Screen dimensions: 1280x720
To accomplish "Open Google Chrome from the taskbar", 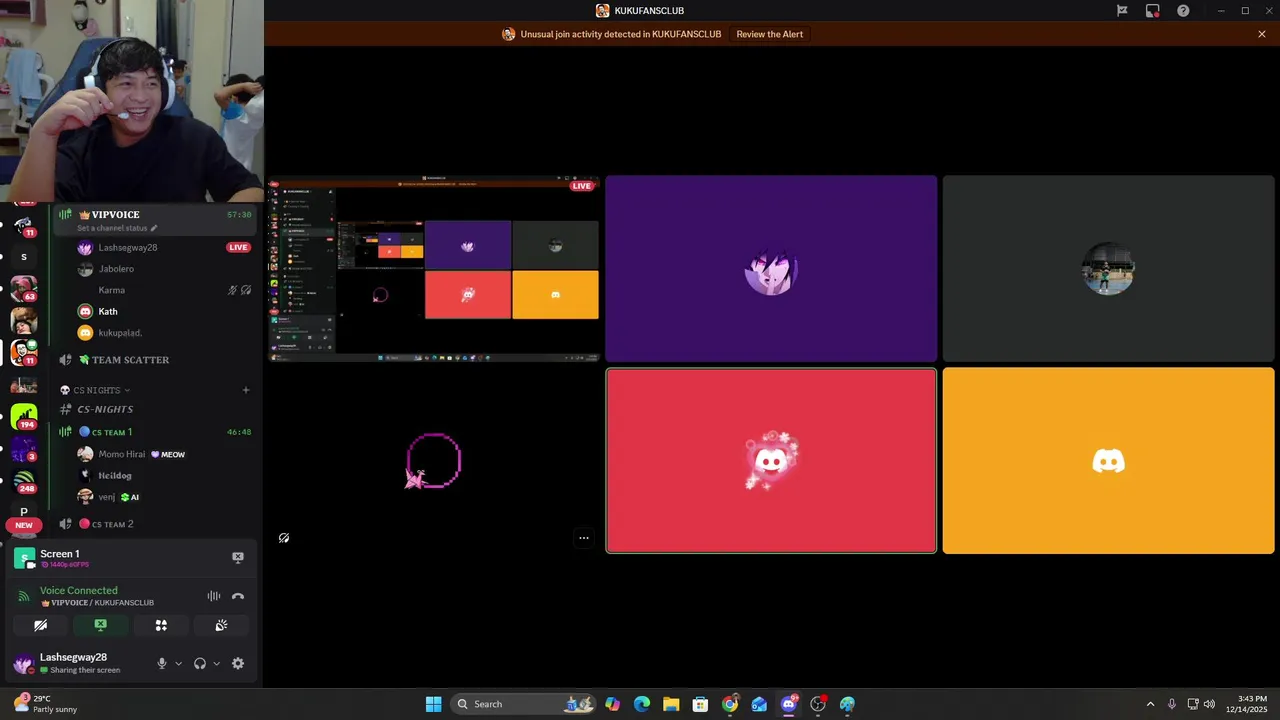I will (x=730, y=704).
